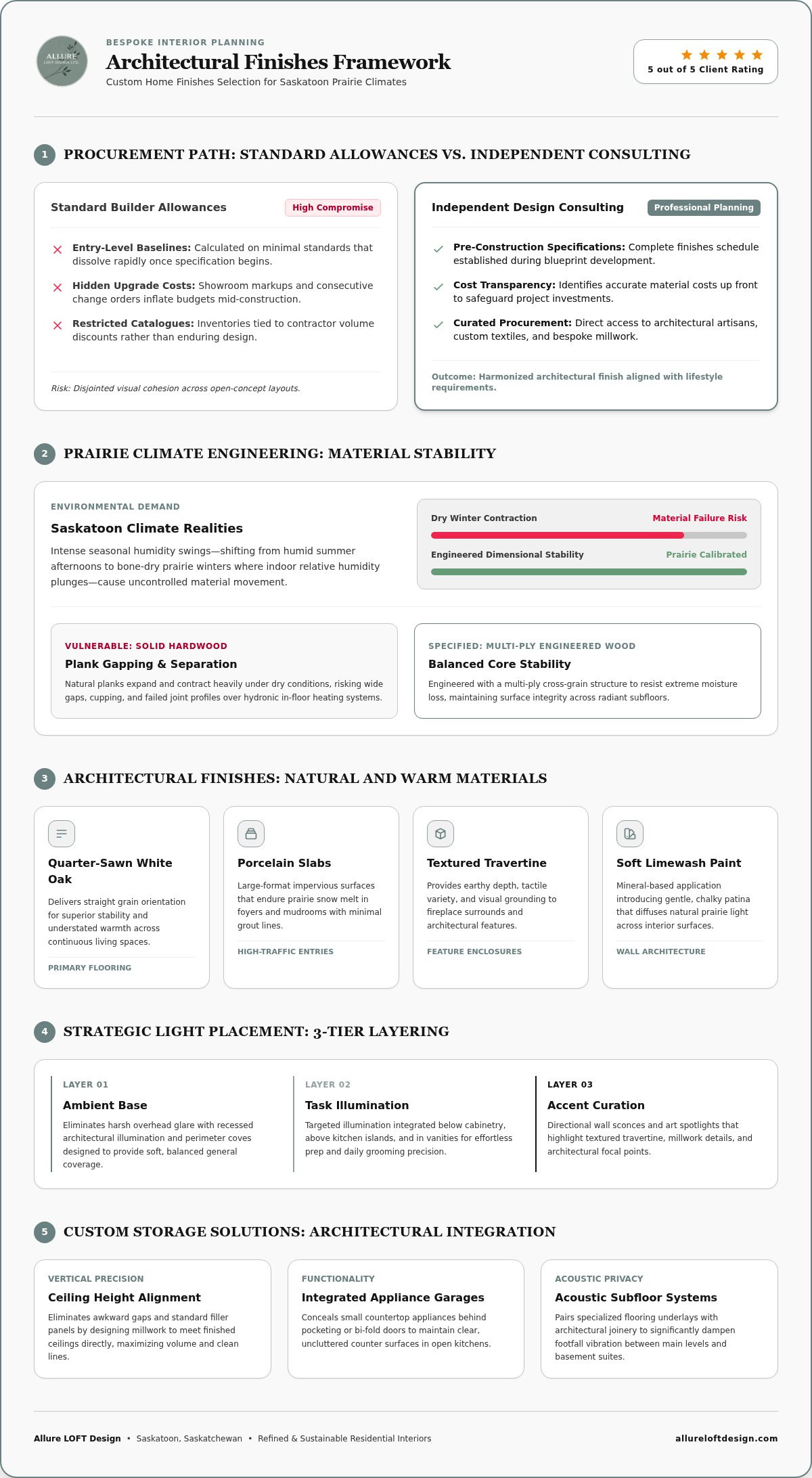
Task: Click the Allure LOFT Design logo
Action: (62, 61)
